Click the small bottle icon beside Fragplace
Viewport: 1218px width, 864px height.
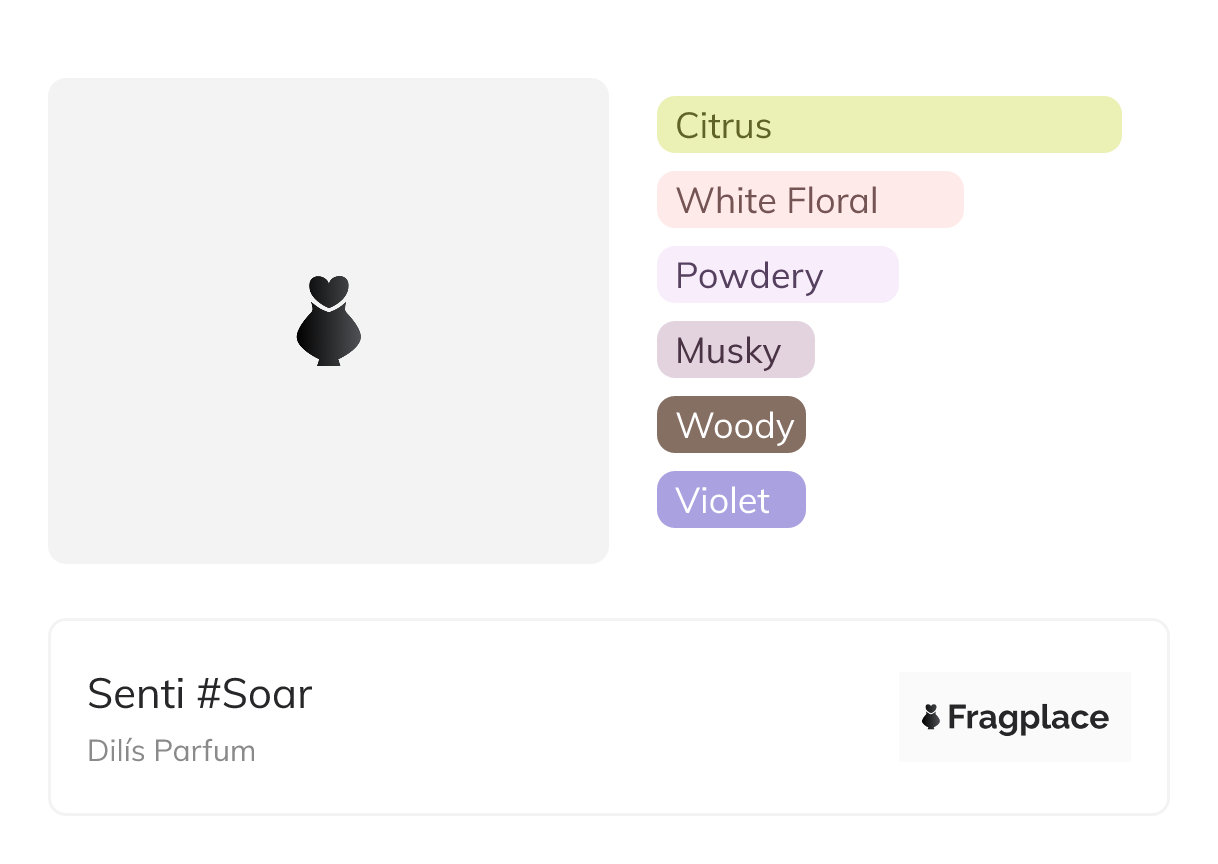point(931,717)
